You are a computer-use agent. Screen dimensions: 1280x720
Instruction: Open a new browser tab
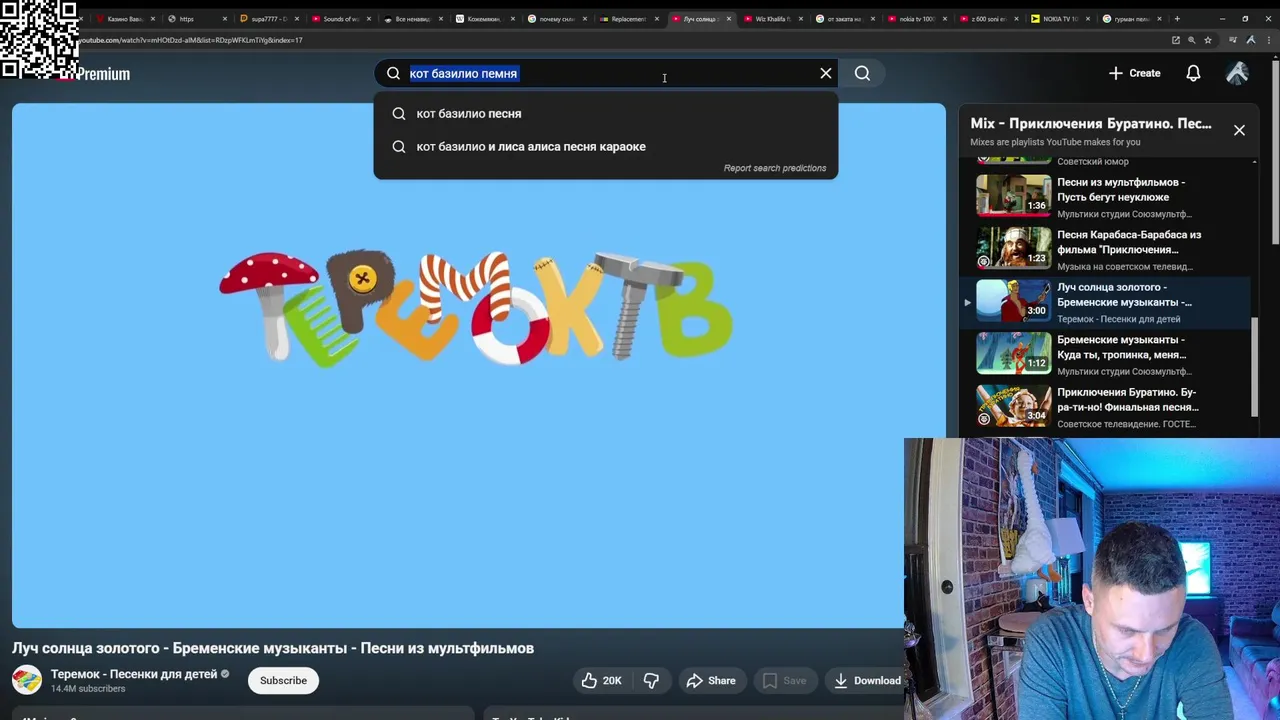[1177, 19]
